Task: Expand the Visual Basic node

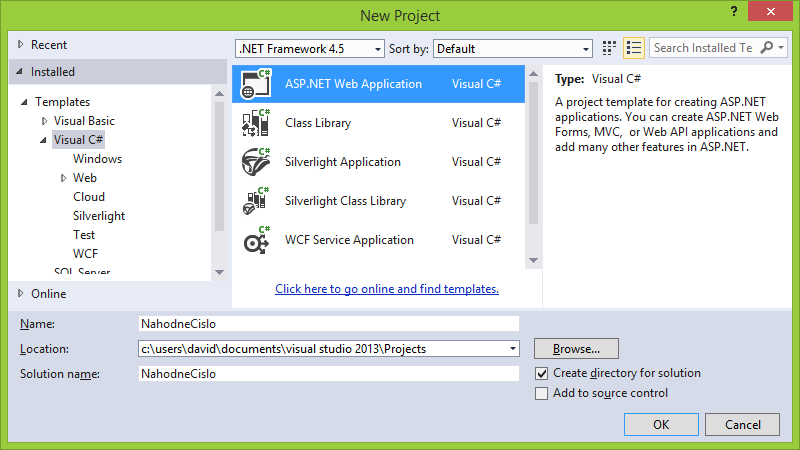Action: coord(44,121)
